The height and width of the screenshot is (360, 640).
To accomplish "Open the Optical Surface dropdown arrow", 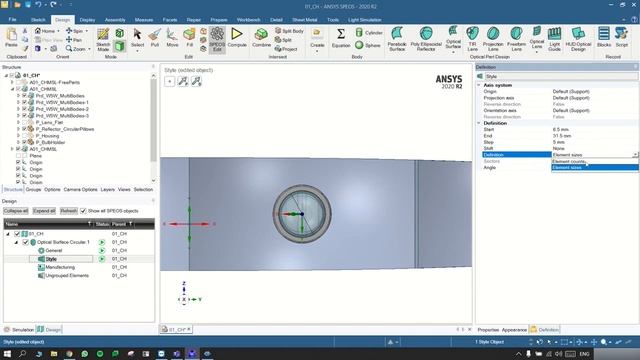I will pos(453,52).
